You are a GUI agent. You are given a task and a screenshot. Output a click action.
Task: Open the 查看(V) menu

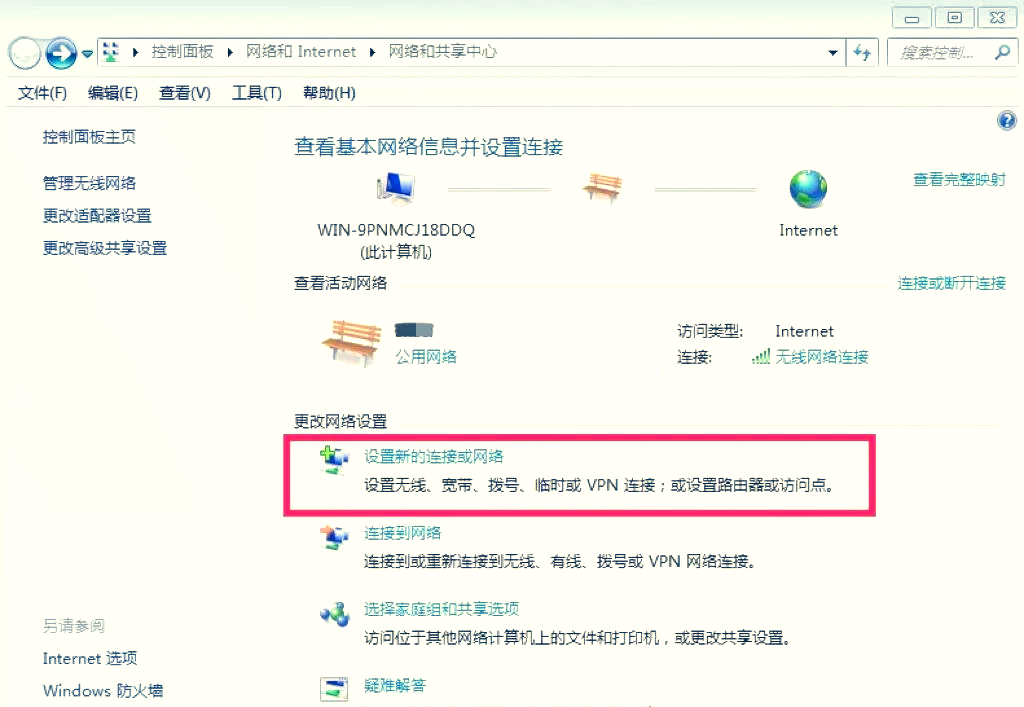tap(184, 93)
